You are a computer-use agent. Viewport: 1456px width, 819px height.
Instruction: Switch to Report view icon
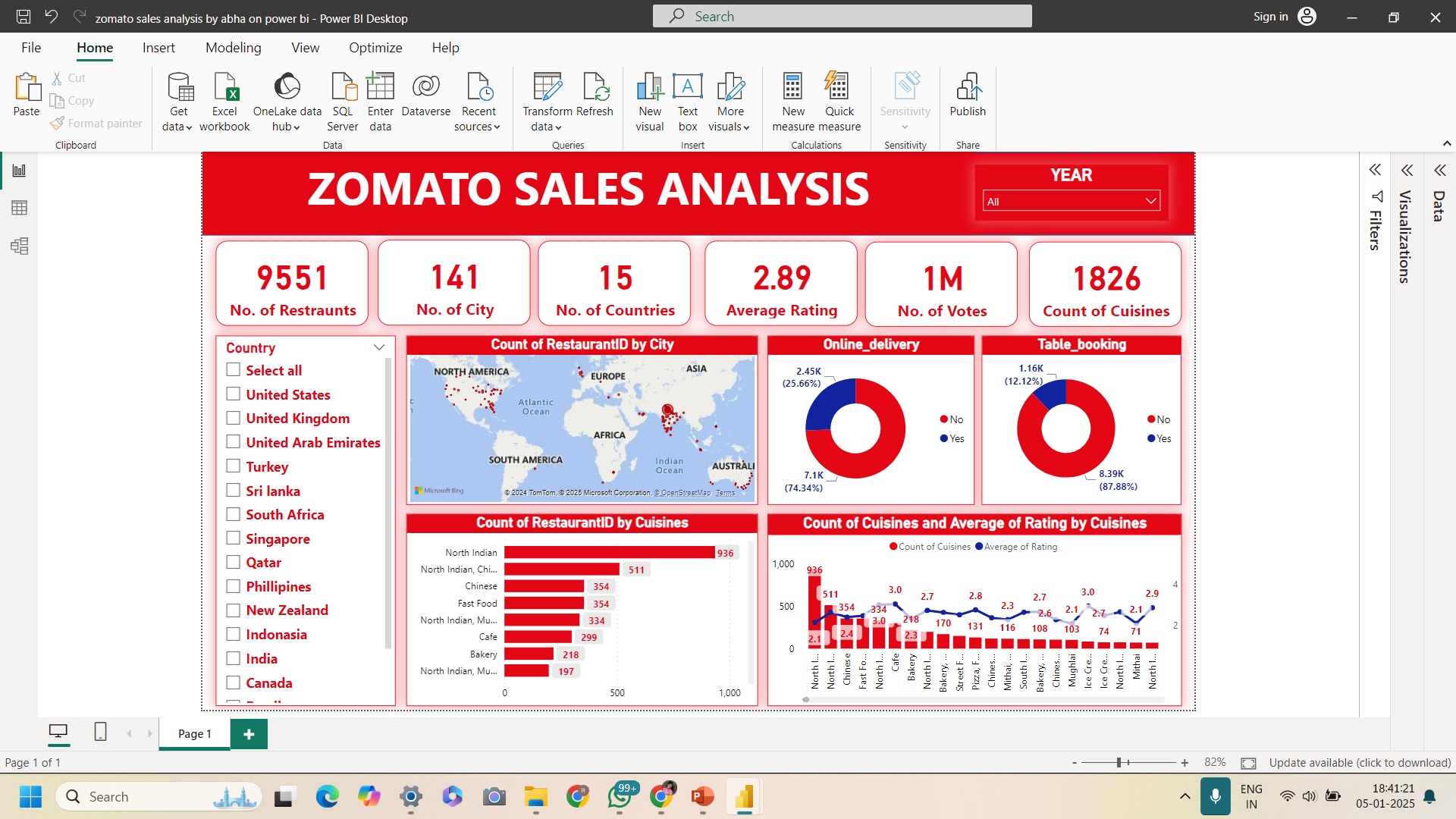coord(19,171)
